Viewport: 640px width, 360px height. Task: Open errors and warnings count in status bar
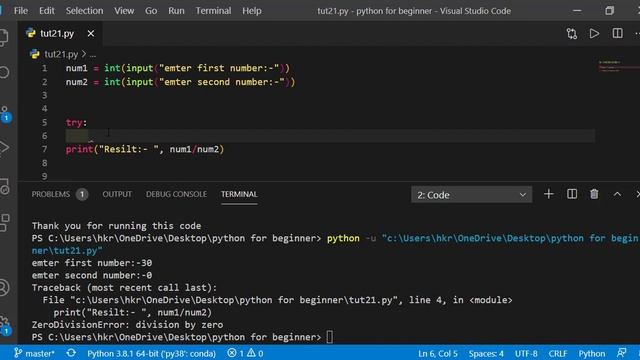[245, 353]
